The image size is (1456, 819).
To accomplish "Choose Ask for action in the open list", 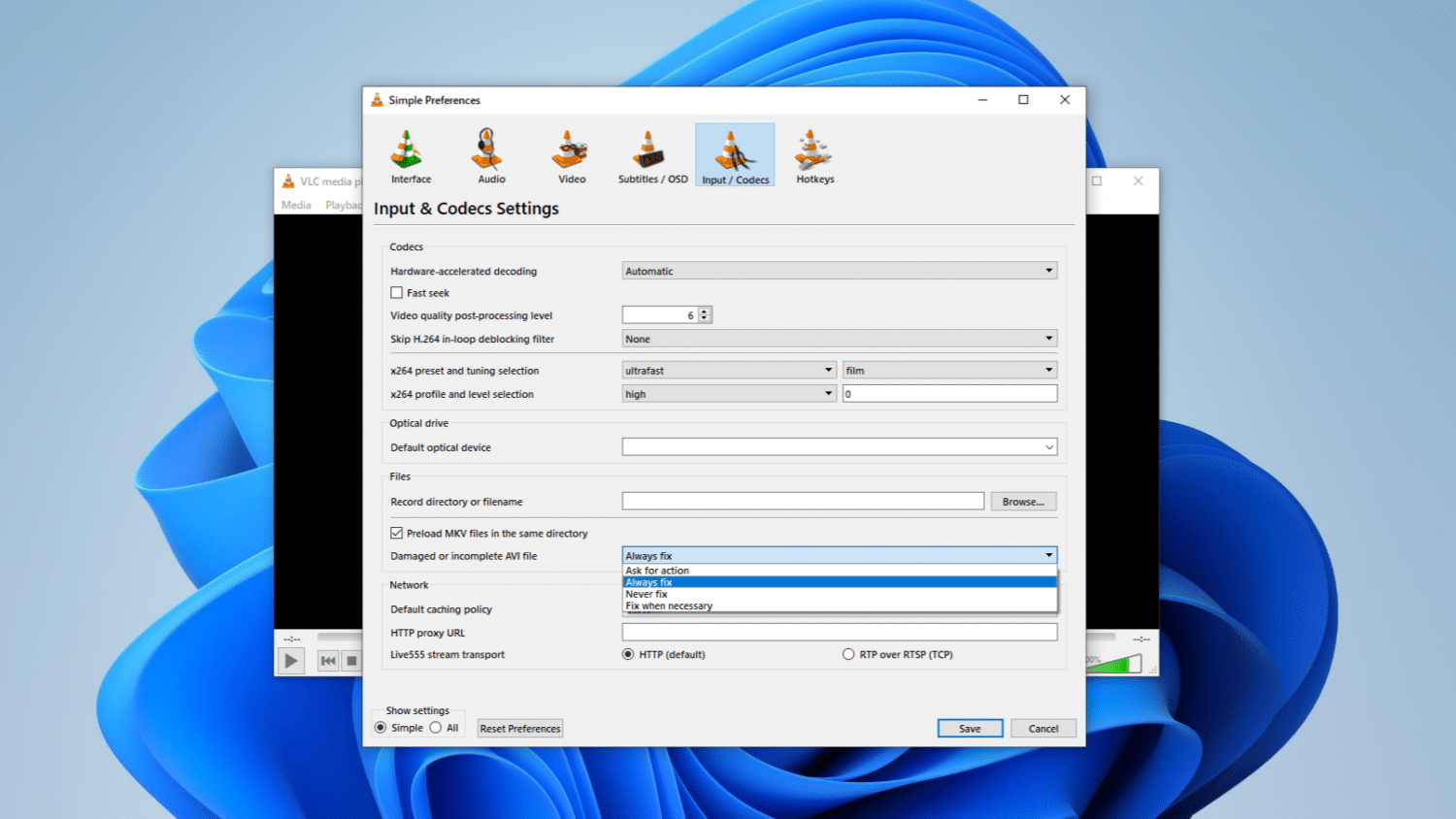I will [840, 571].
